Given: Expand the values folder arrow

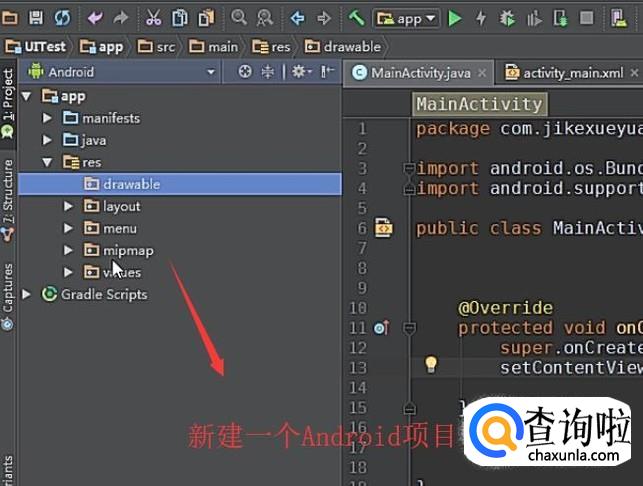Looking at the screenshot, I should [68, 272].
